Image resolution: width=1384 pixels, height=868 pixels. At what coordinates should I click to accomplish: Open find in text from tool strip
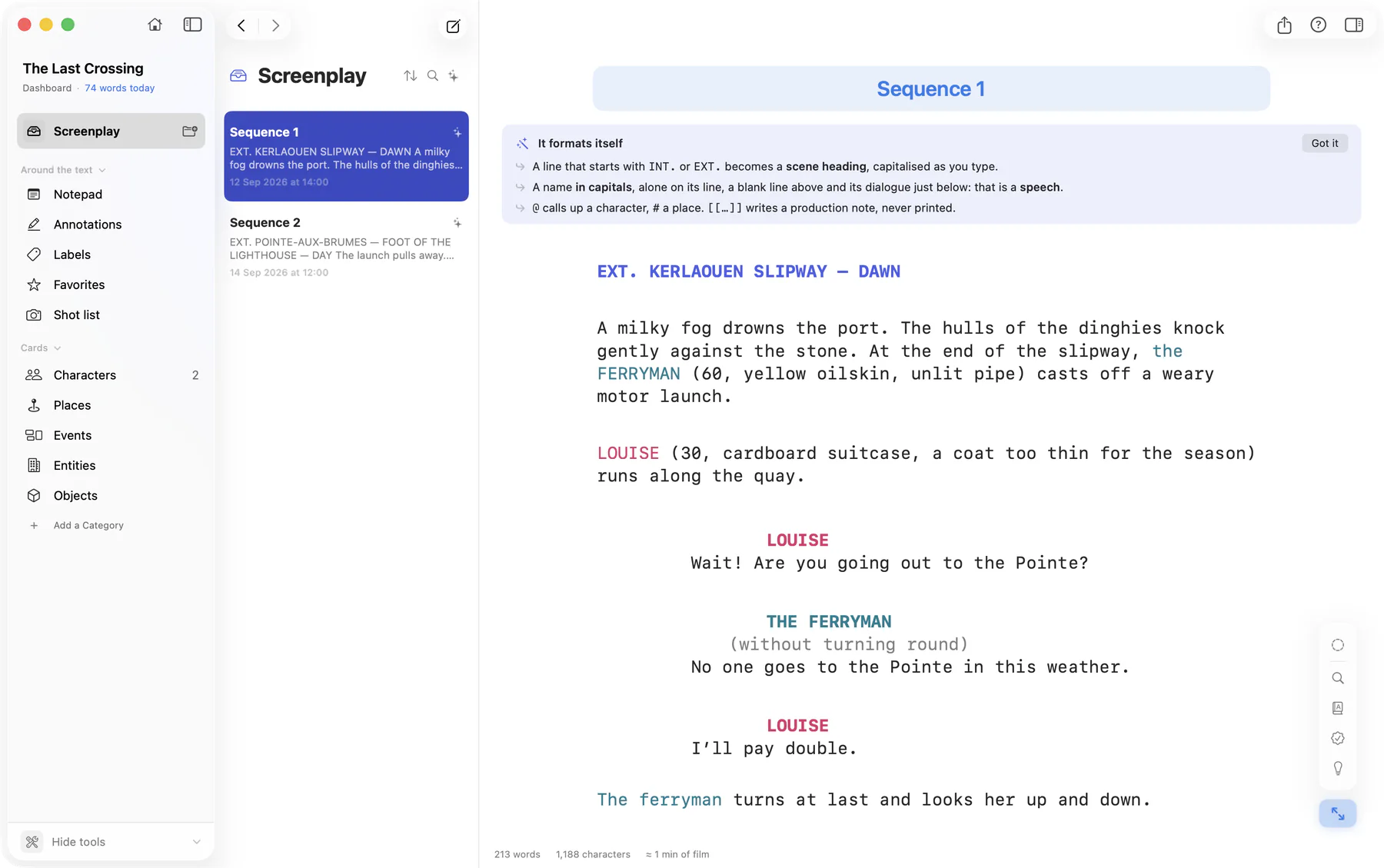click(x=1338, y=678)
